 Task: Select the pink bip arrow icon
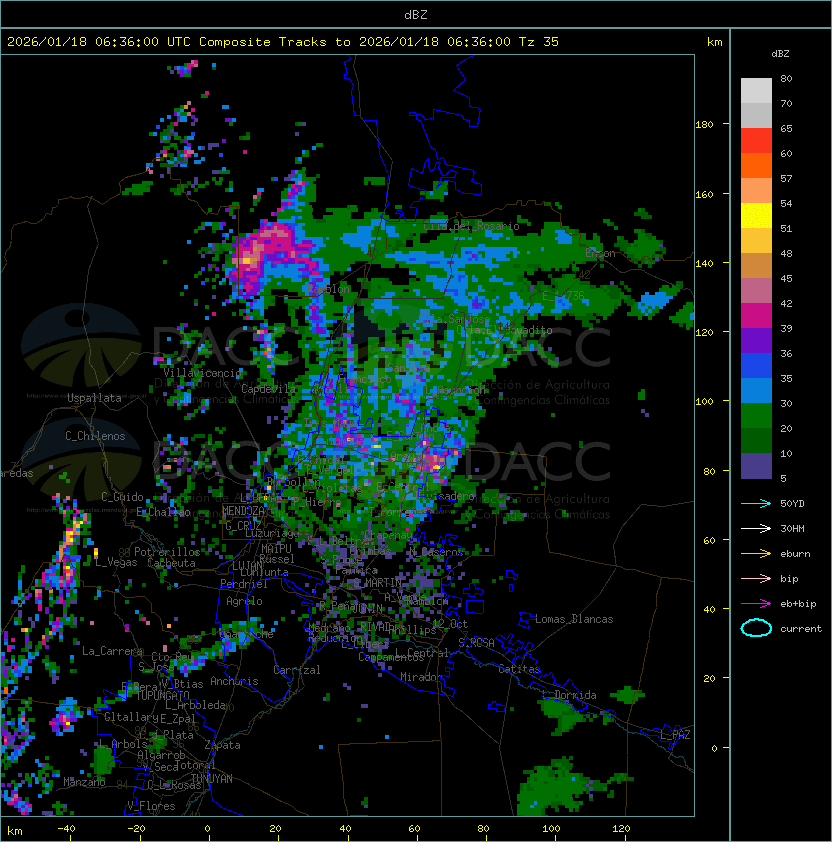pos(756,578)
